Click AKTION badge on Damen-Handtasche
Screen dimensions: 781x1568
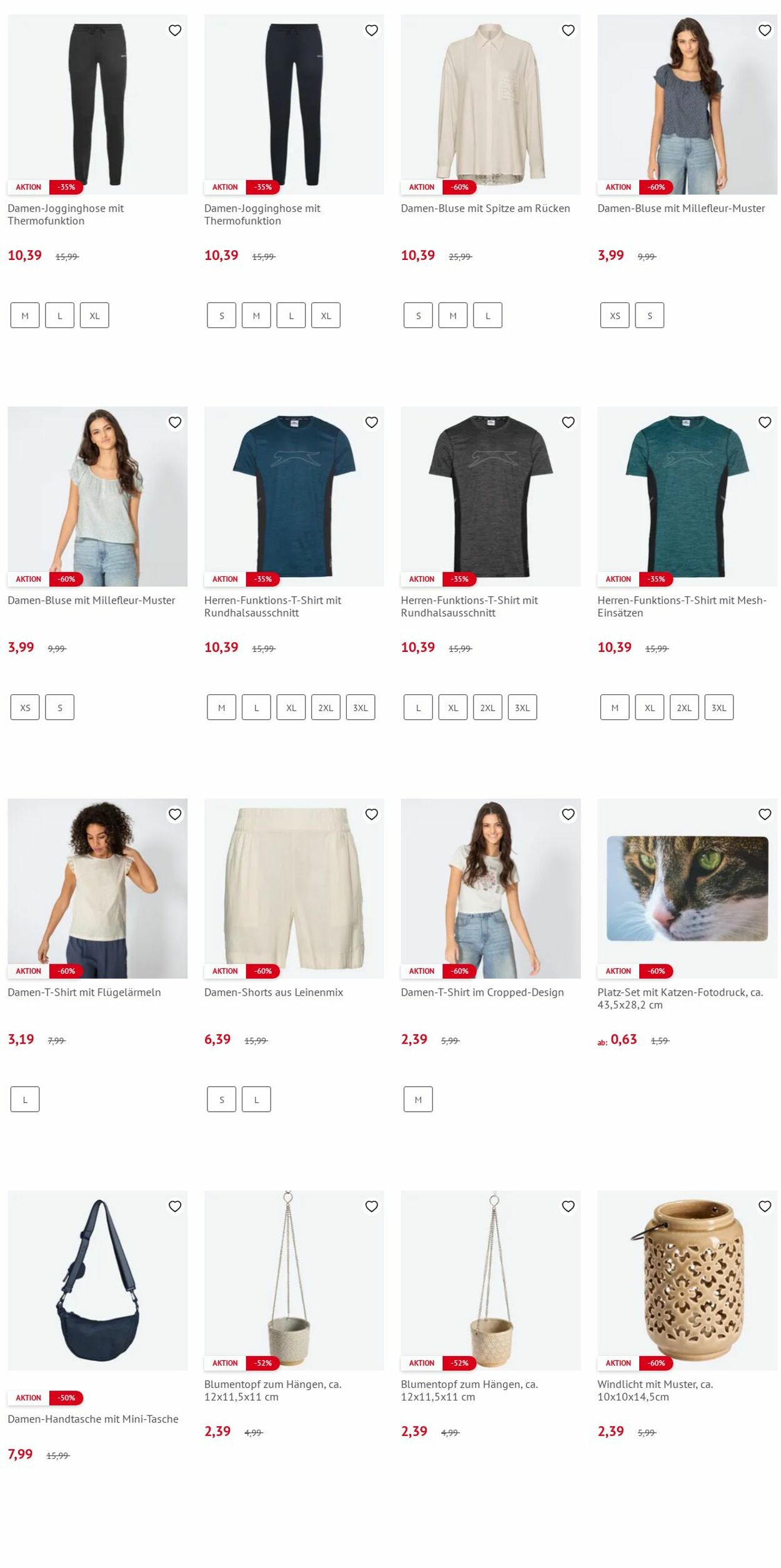[x=29, y=1397]
